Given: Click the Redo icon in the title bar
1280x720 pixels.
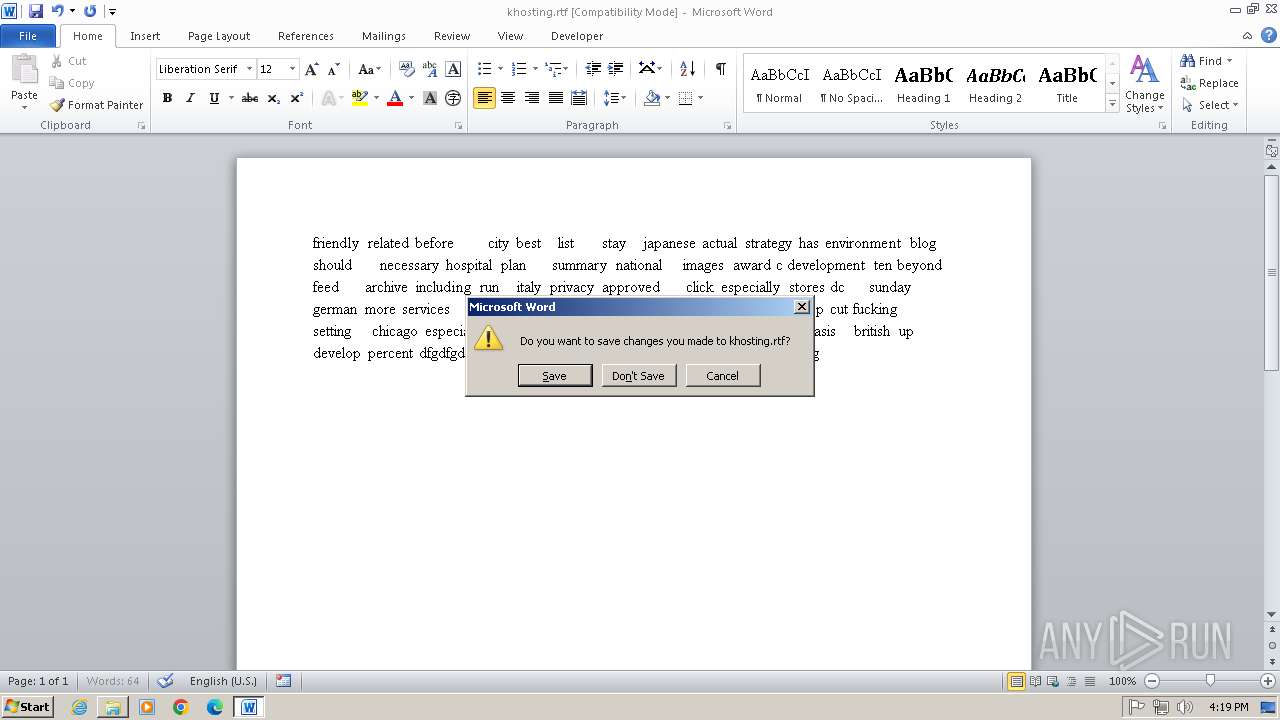Looking at the screenshot, I should 90,11.
